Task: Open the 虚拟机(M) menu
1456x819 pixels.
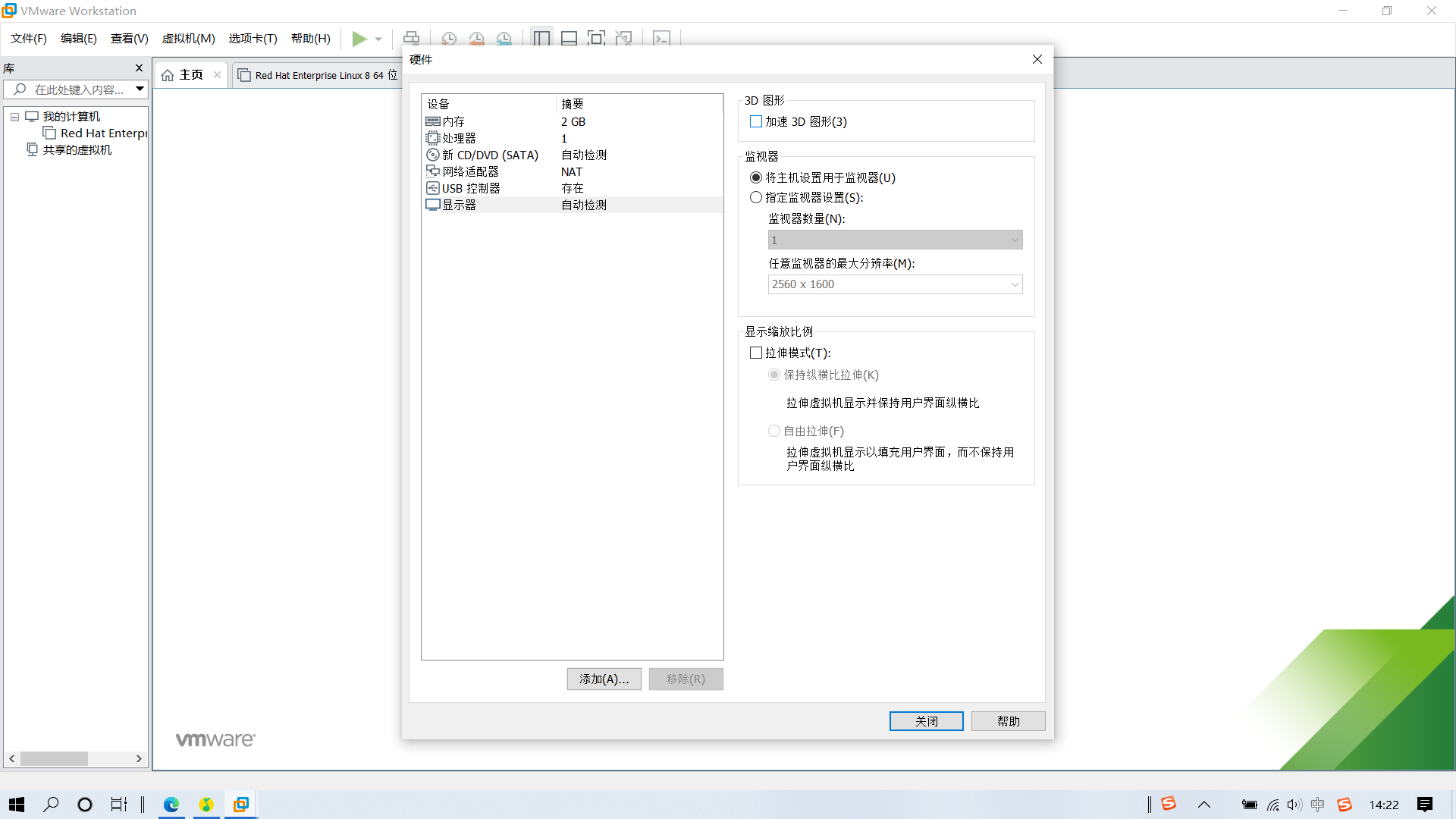Action: tap(188, 39)
